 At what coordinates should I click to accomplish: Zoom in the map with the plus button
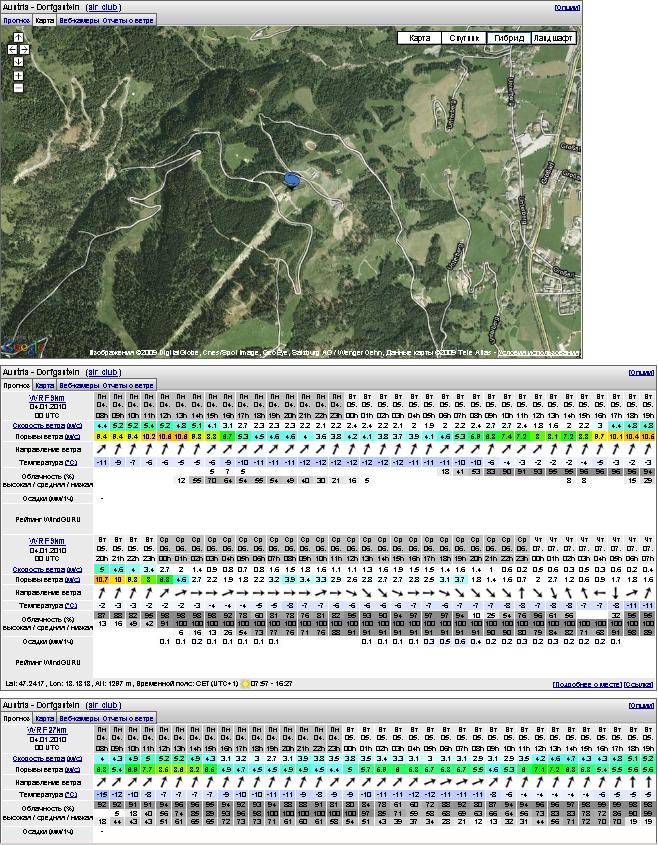click(x=18, y=75)
